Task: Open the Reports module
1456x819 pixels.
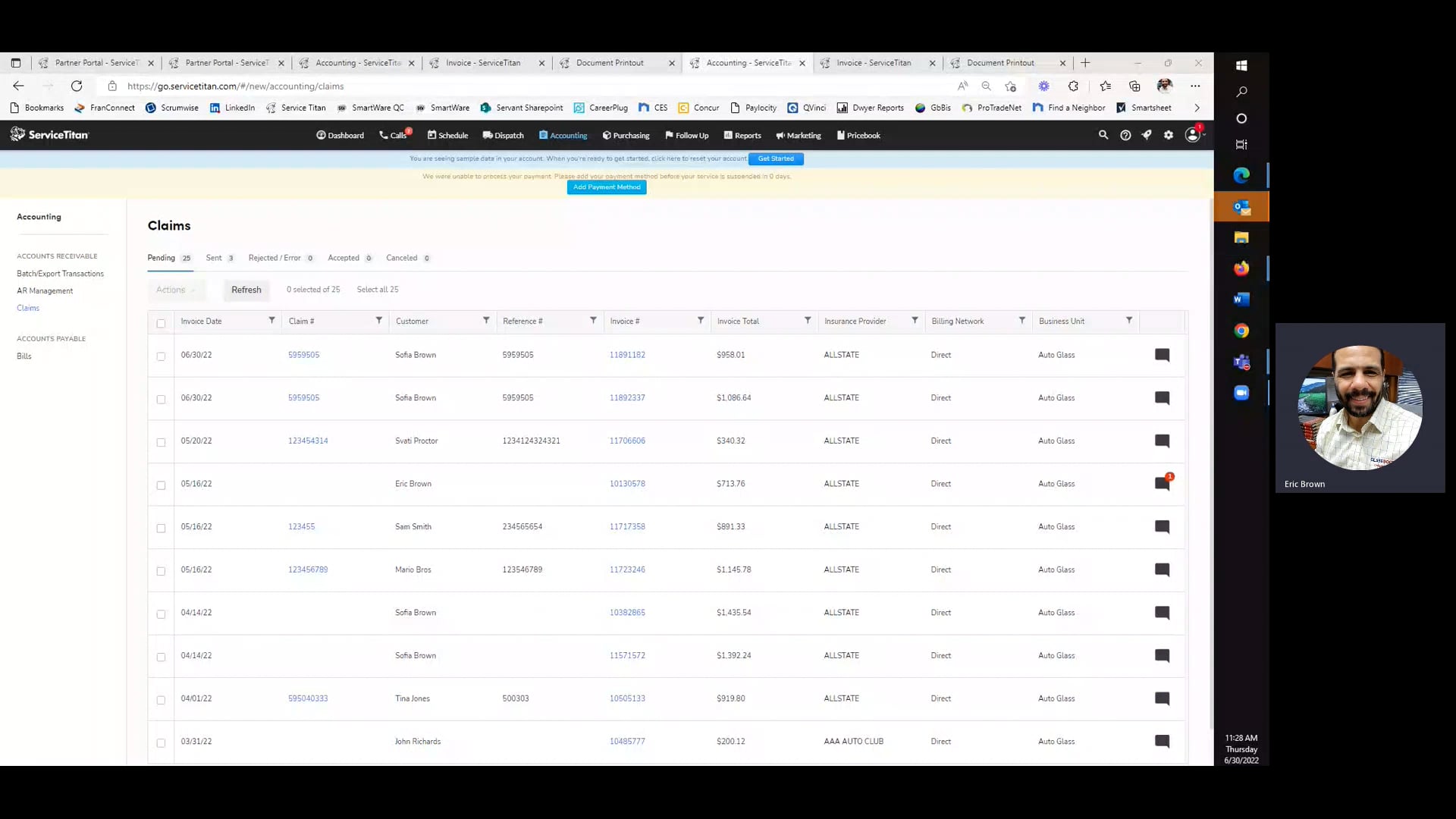Action: point(742,135)
